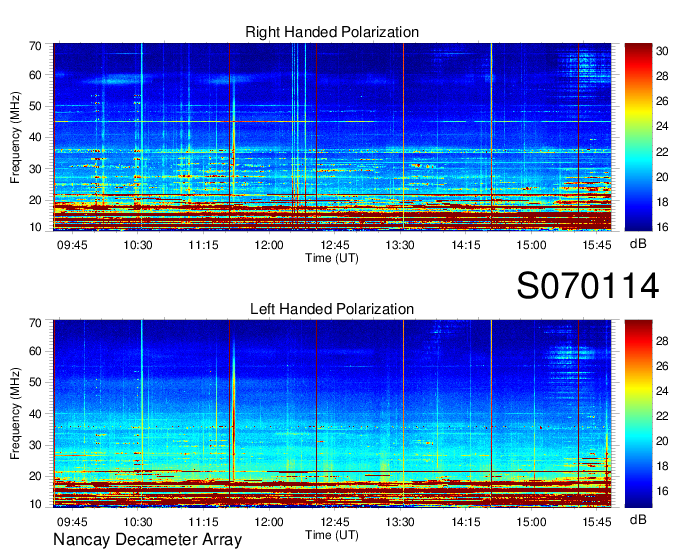Click the 50 MHz tick on Right Handed plot
The width and height of the screenshot is (680, 552).
point(35,106)
